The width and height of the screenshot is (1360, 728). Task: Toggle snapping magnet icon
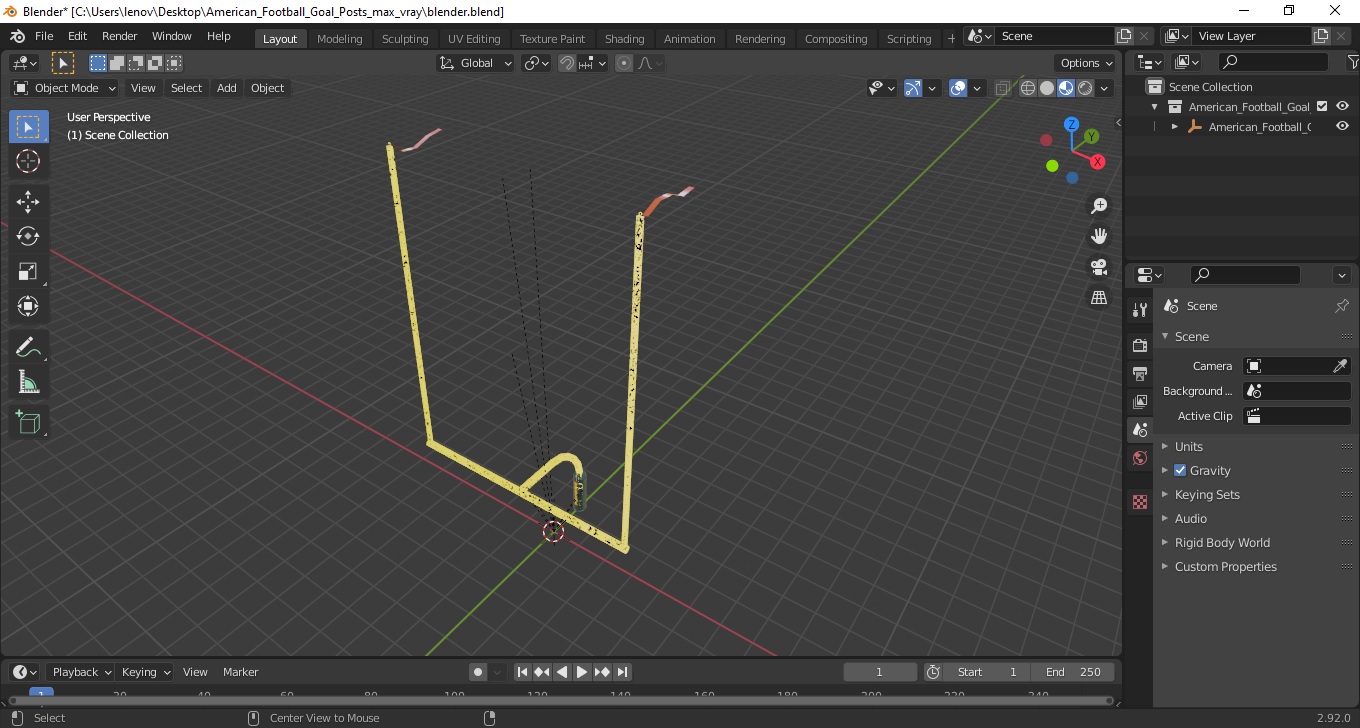click(x=567, y=63)
